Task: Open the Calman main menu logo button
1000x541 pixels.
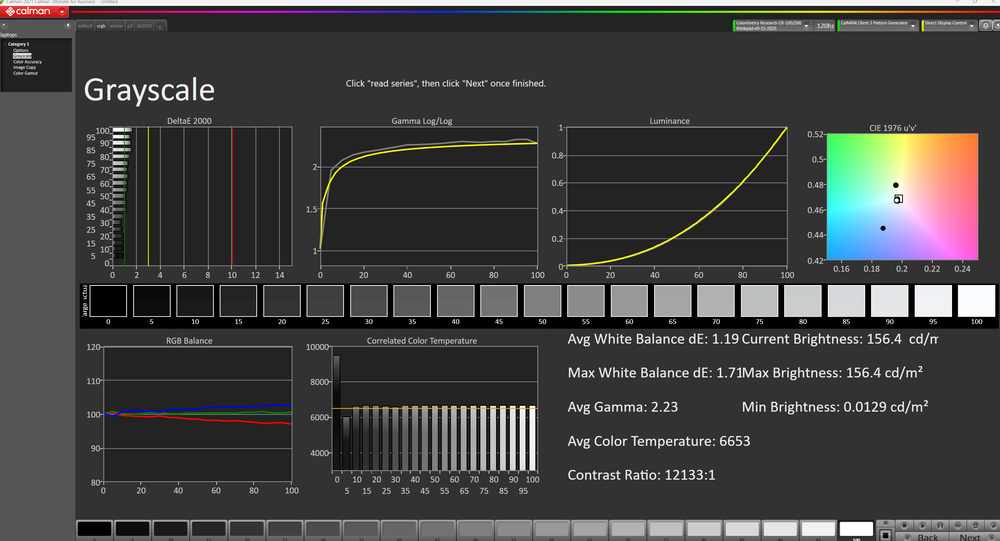Action: coord(30,11)
